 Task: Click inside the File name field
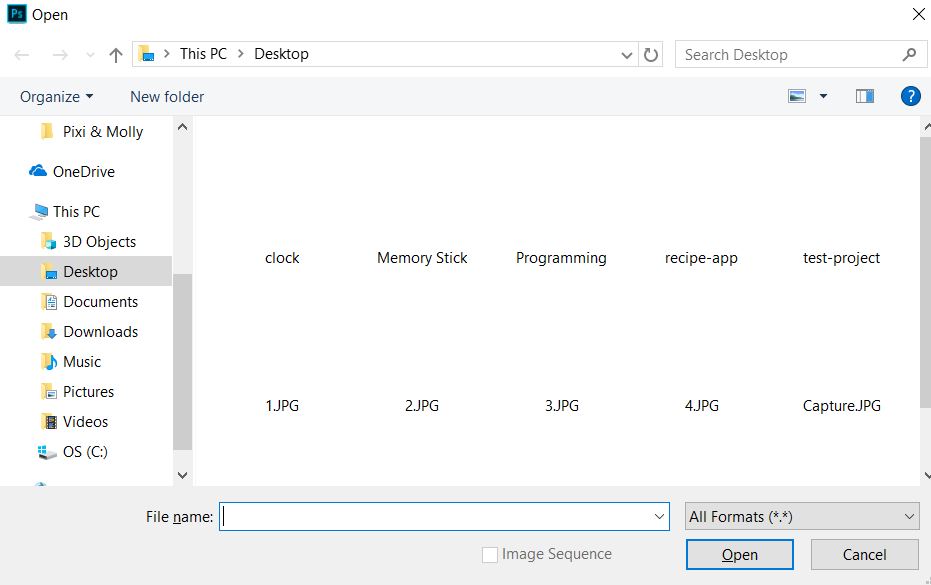[444, 516]
